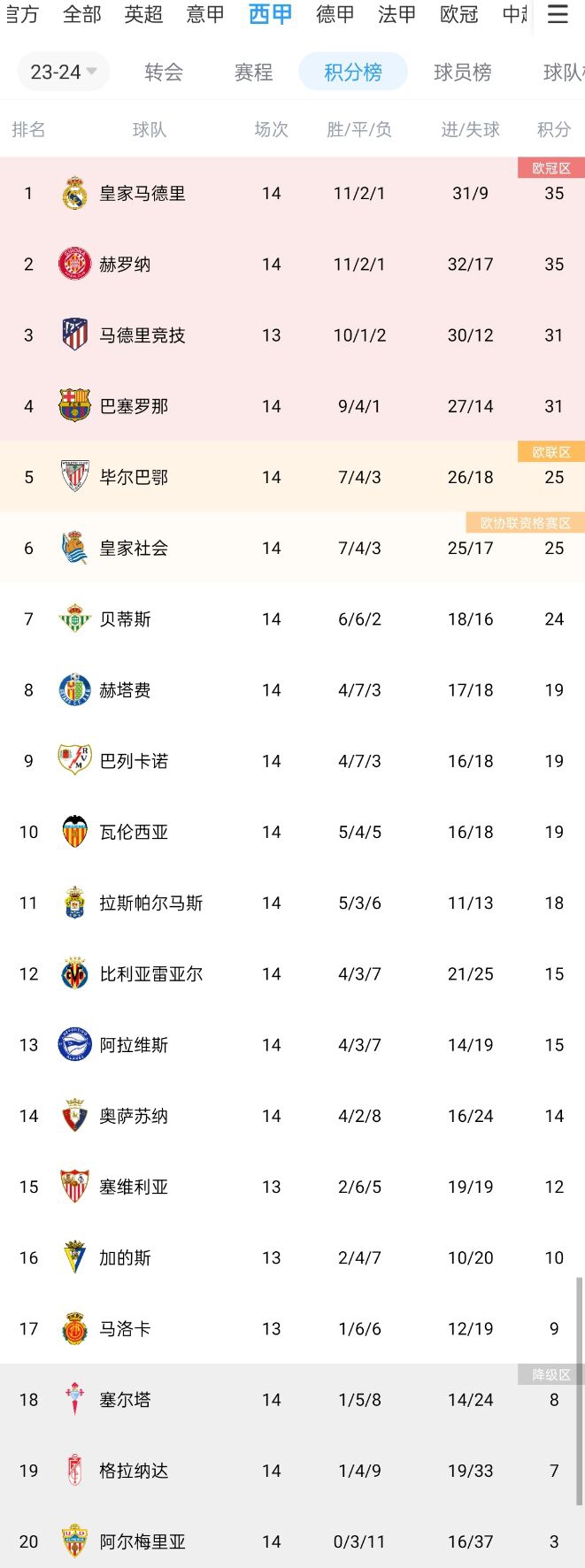Switch to the 英超 league tab

coord(143,14)
